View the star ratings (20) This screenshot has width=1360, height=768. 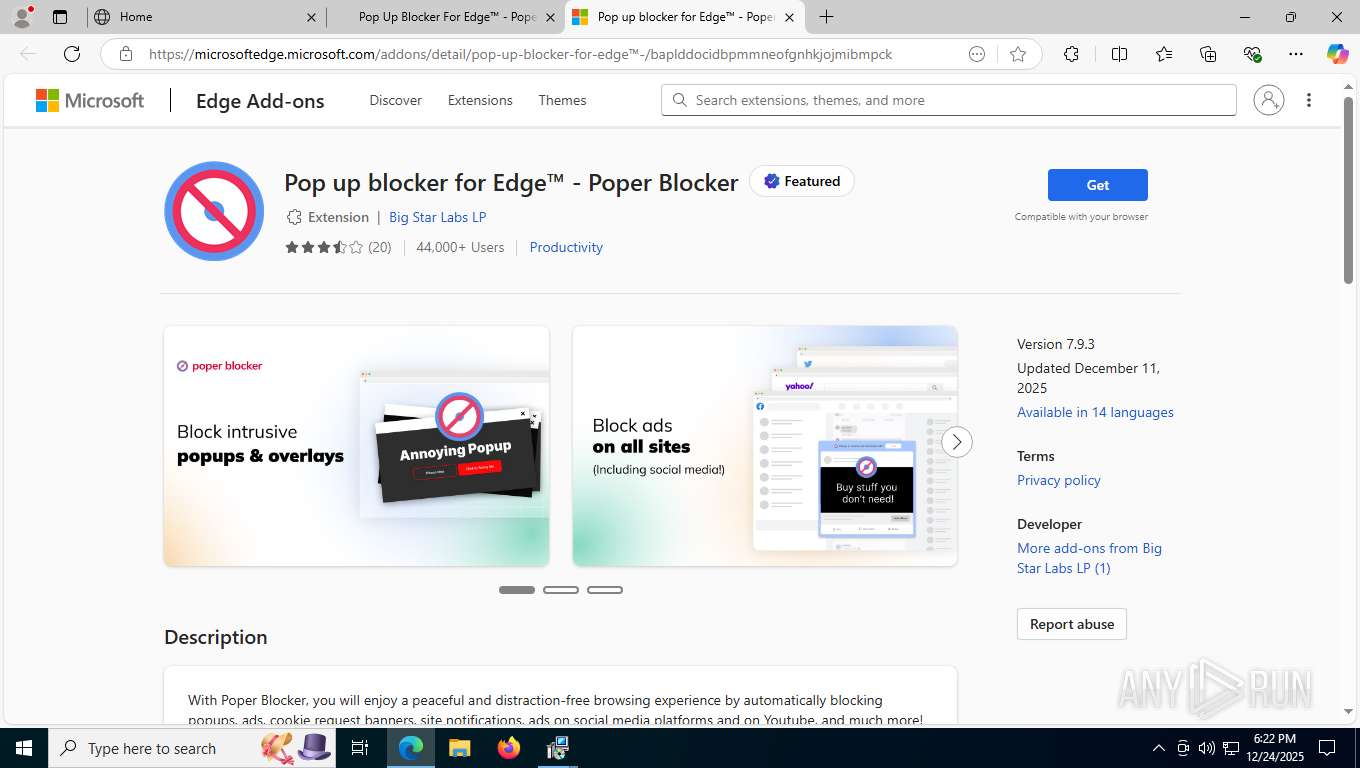tap(338, 247)
